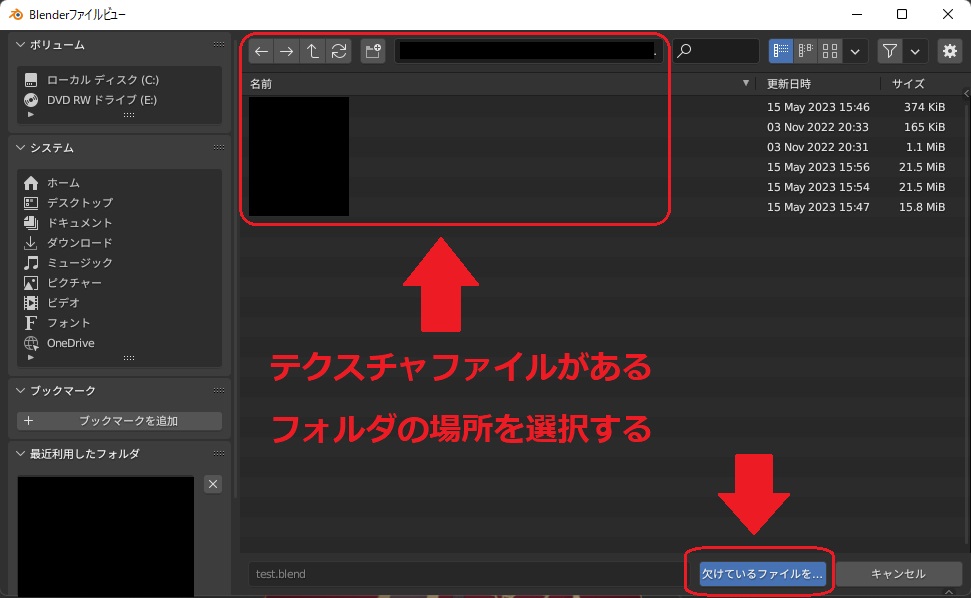
Task: Go up to the parent directory
Action: point(313,51)
